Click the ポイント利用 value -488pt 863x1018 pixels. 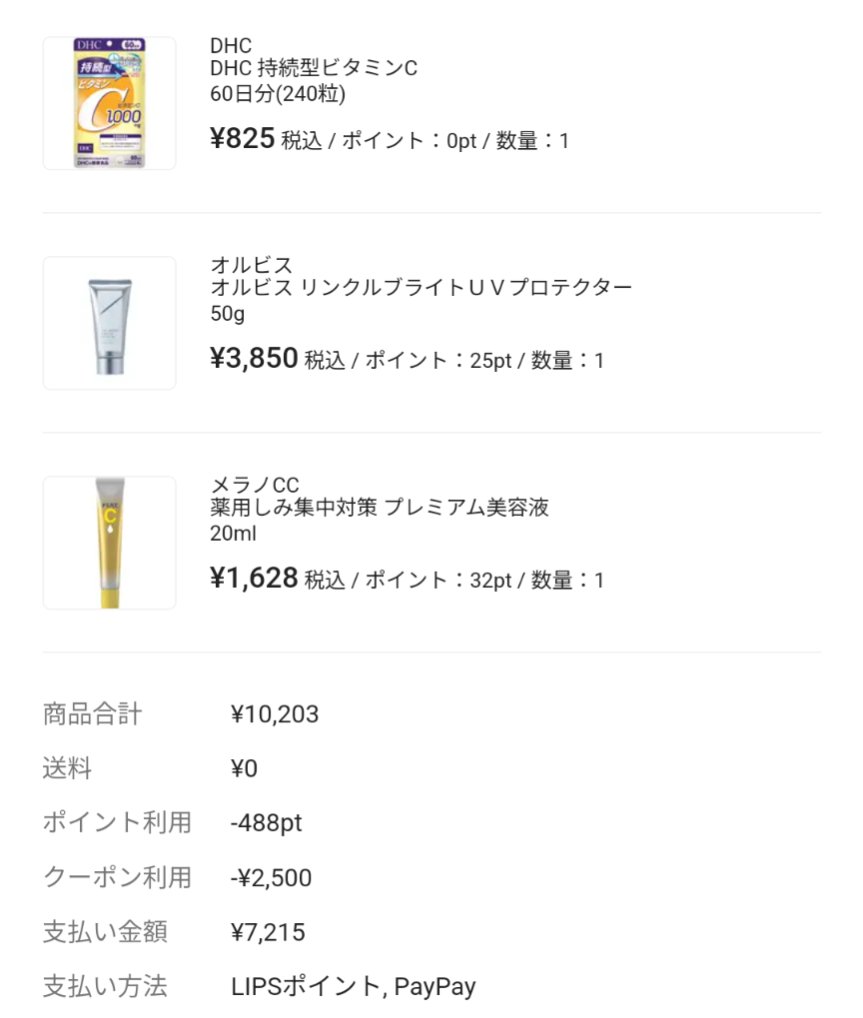click(266, 823)
